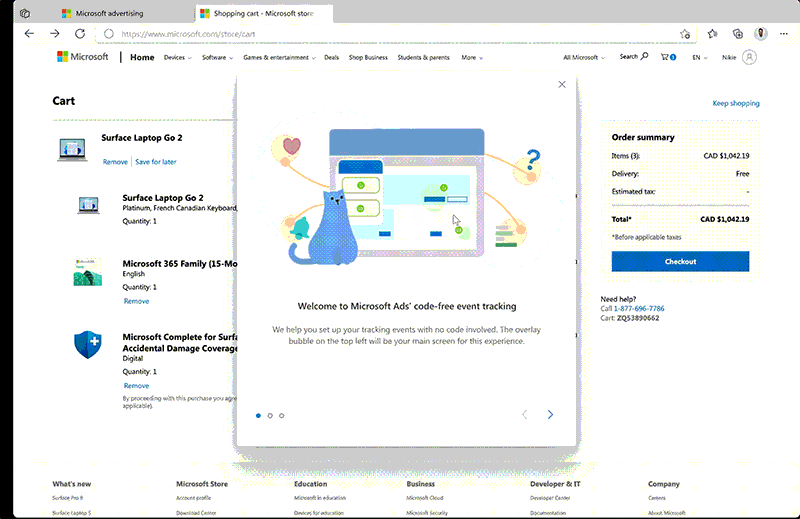Screen dimensions: 800x519
Task: Click the browser Forward arrow
Action: (55, 34)
